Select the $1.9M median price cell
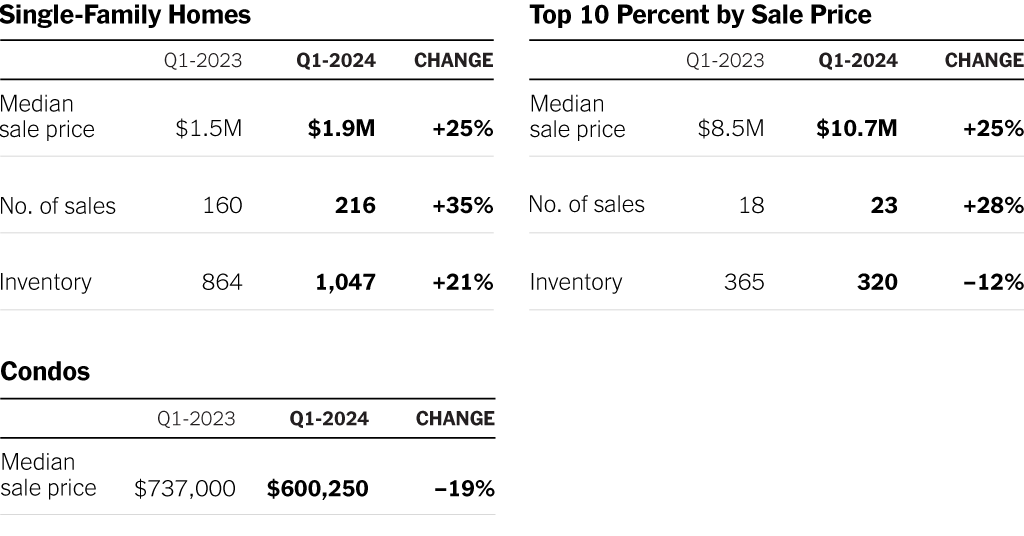This screenshot has width=1024, height=536. tap(342, 129)
